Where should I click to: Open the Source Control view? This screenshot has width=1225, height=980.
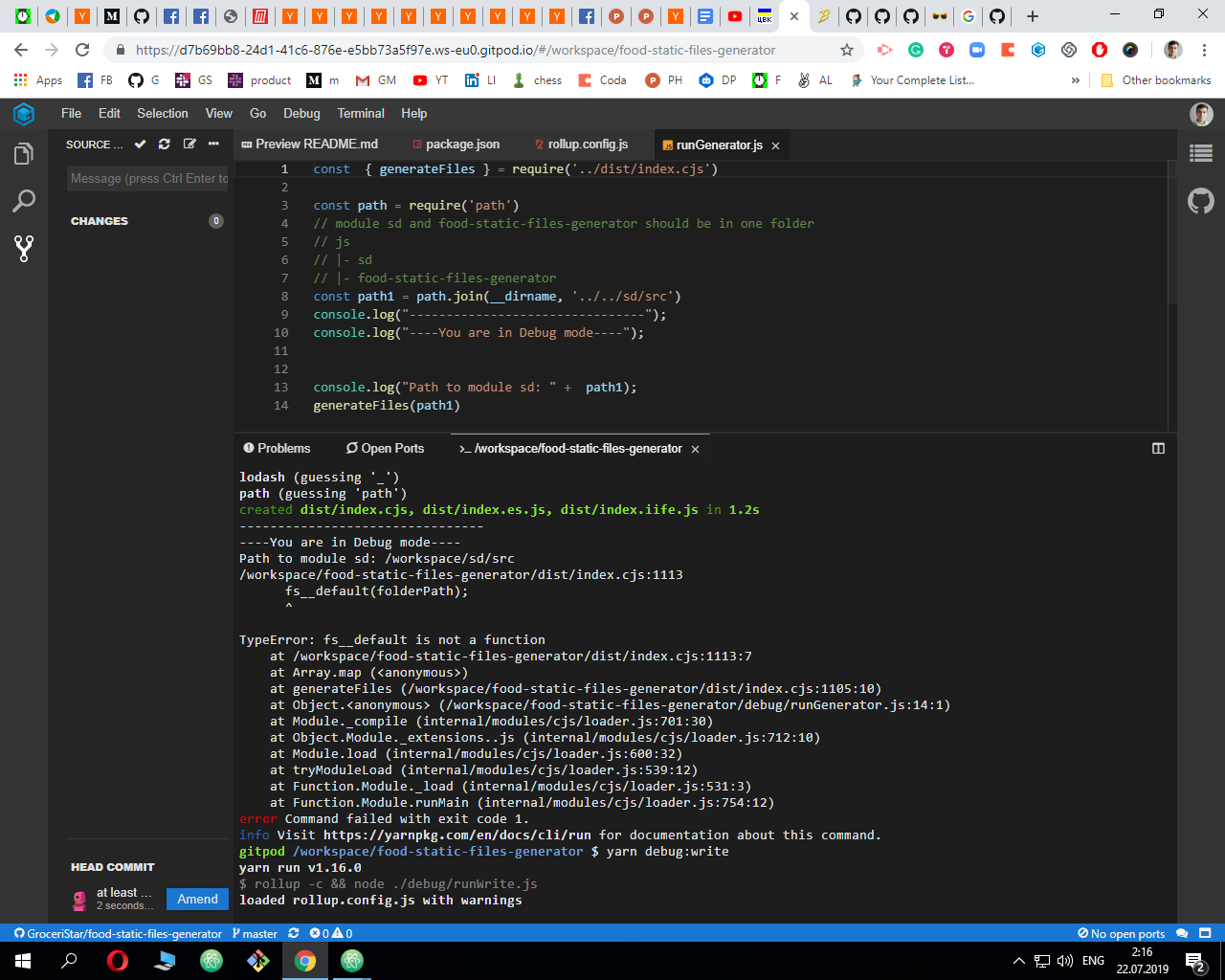click(x=24, y=249)
